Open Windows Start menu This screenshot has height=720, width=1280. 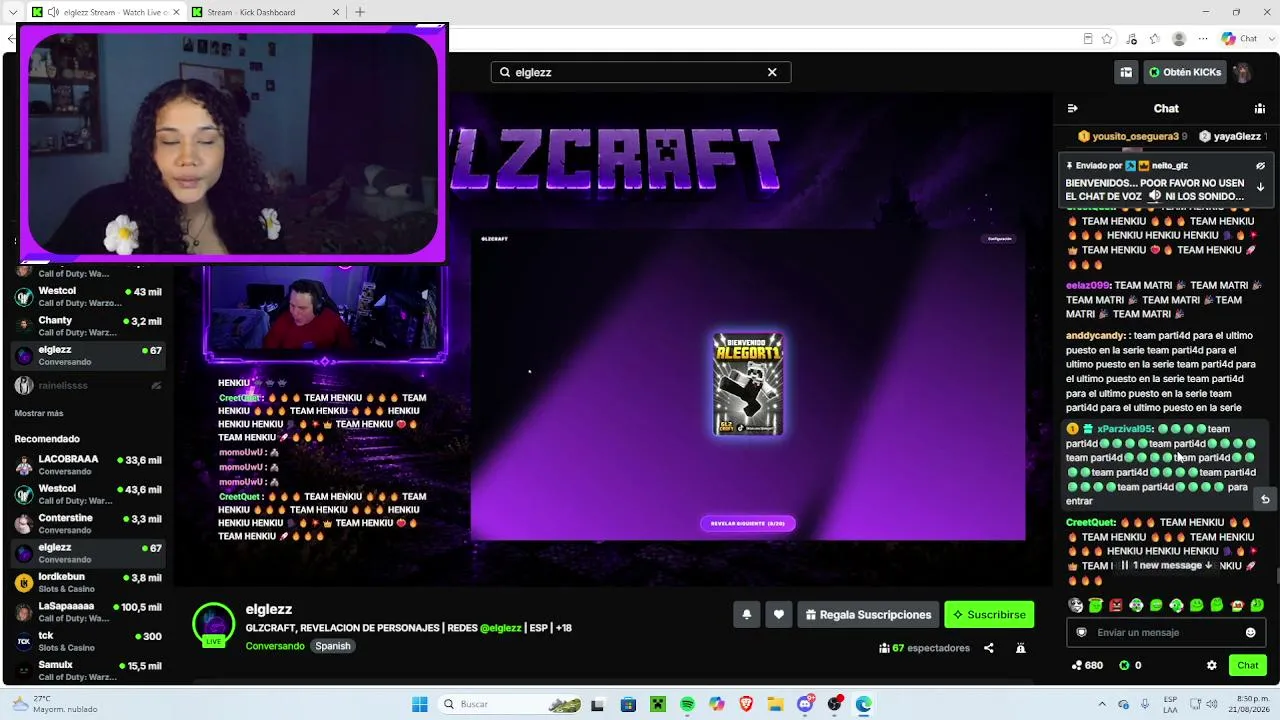pyautogui.click(x=420, y=704)
